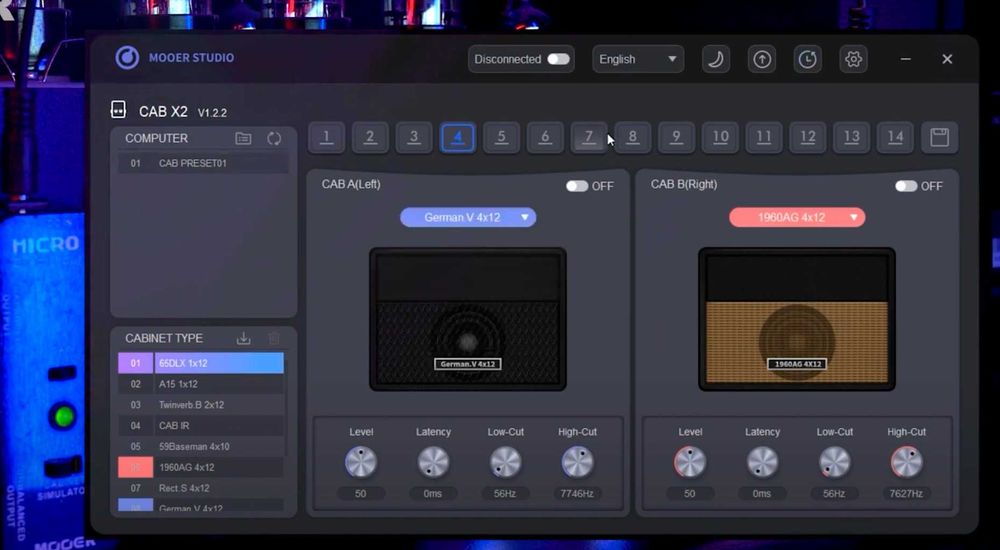Click CAB A Level value 50

[x=360, y=493]
